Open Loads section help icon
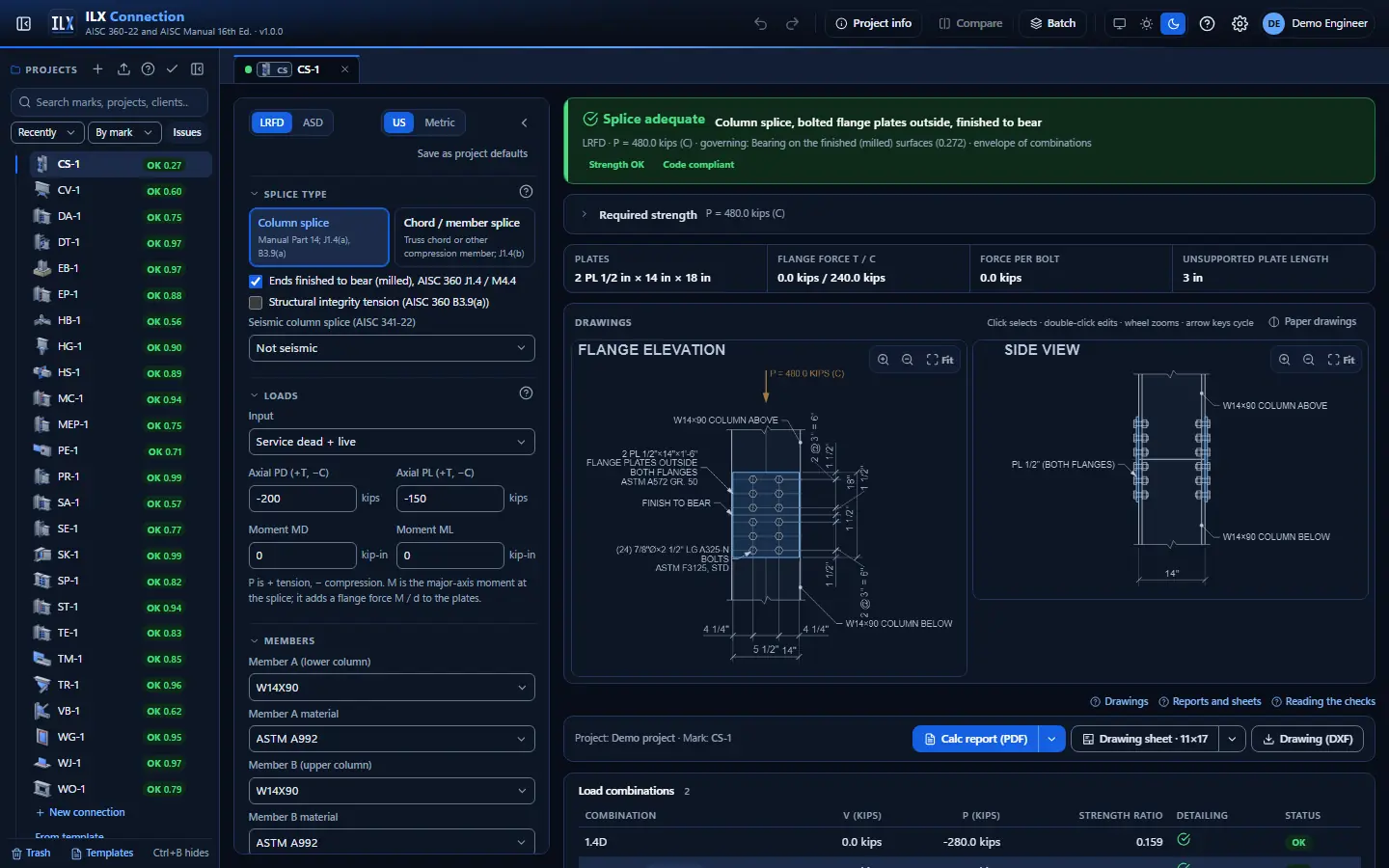This screenshot has width=1389, height=868. 526,393
